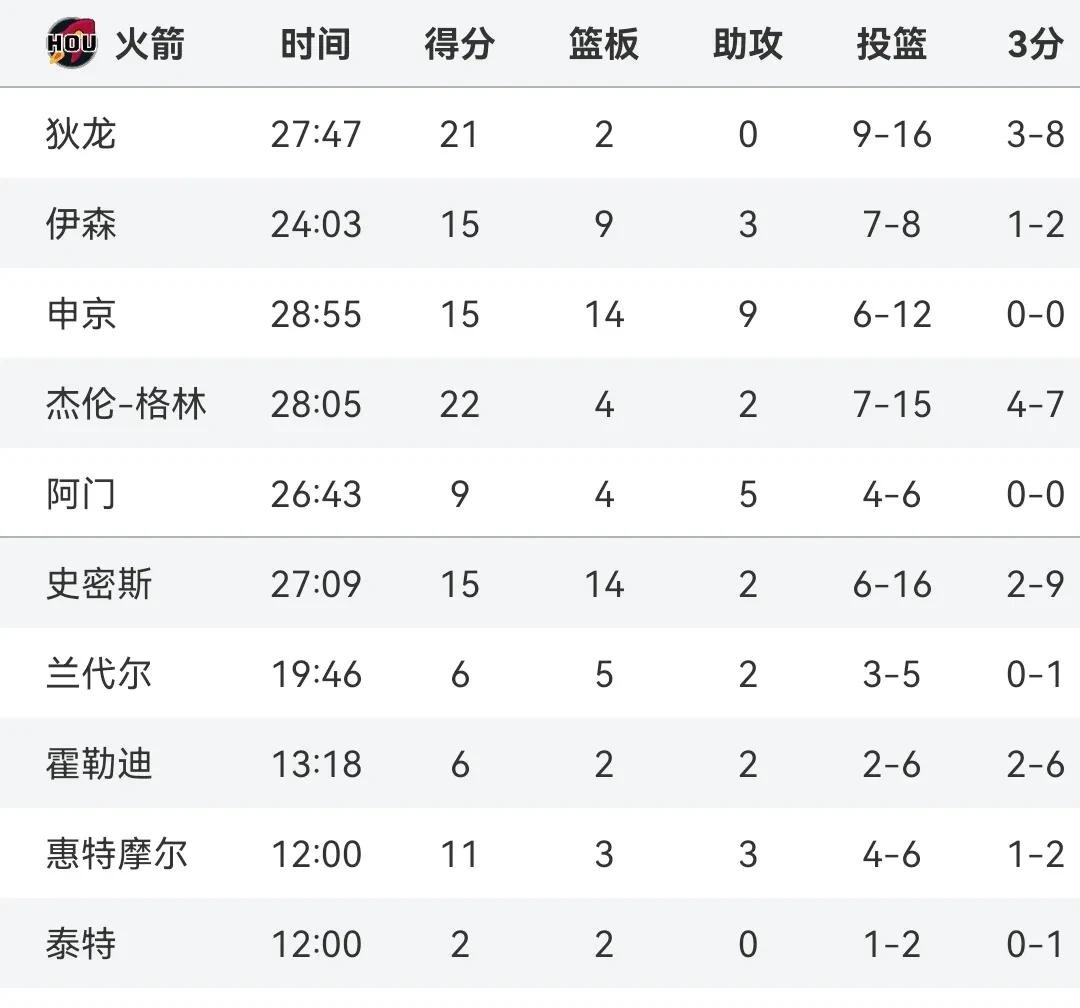
Task: Click player name 阿门
Action: click(81, 494)
